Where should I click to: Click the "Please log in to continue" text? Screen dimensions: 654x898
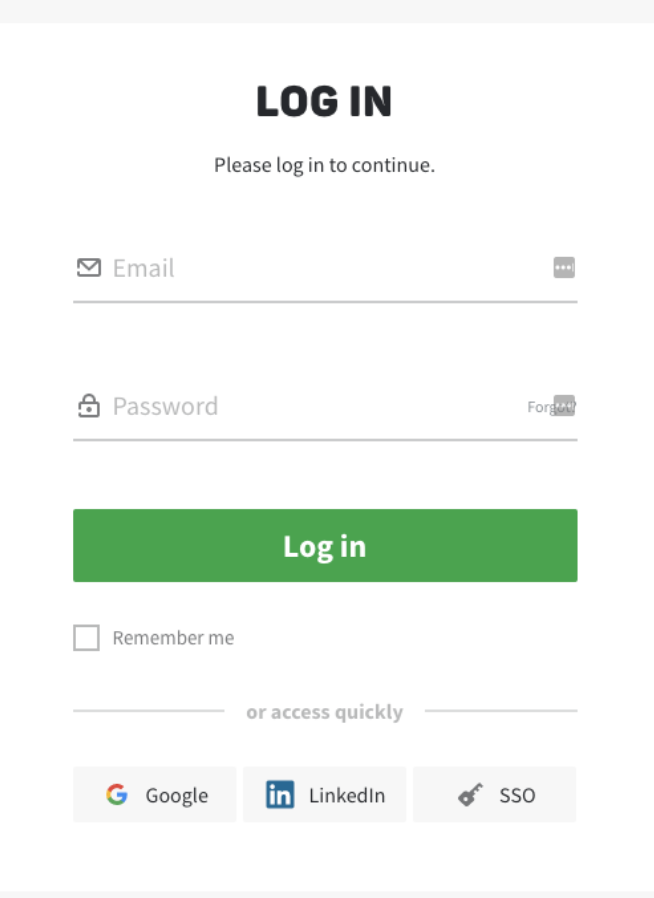pyautogui.click(x=324, y=165)
